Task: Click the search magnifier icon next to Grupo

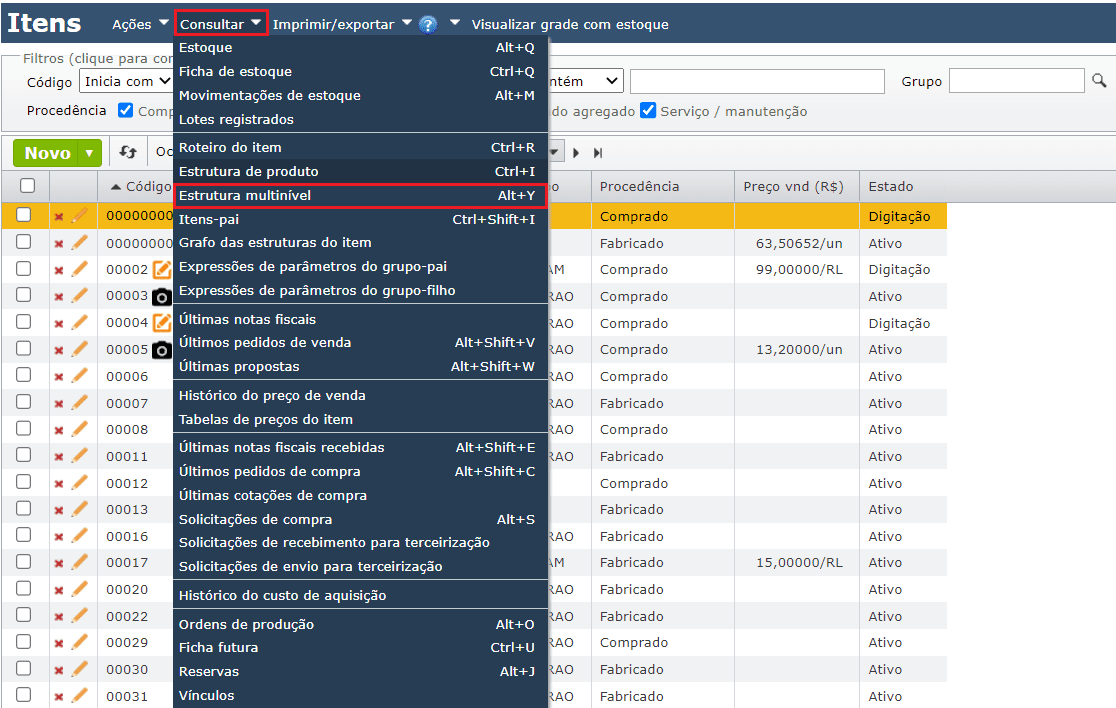Action: pos(1098,81)
